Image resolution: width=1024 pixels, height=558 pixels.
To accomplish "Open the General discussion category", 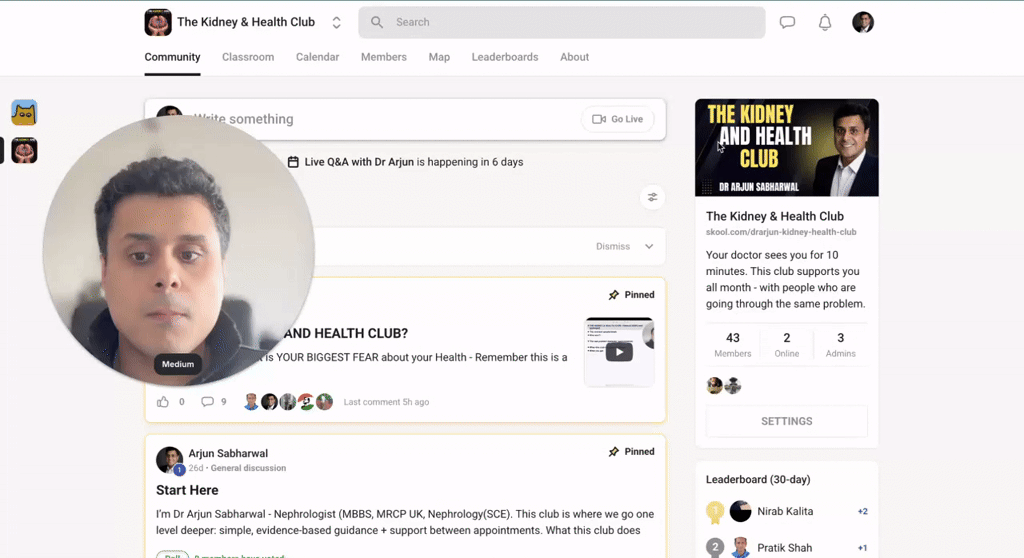I will coord(248,468).
